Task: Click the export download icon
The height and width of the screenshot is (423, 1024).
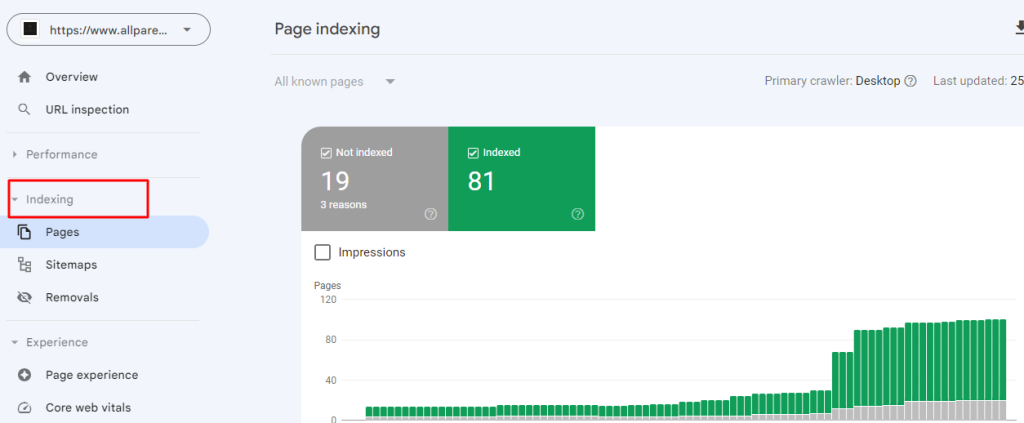Action: point(1019,29)
